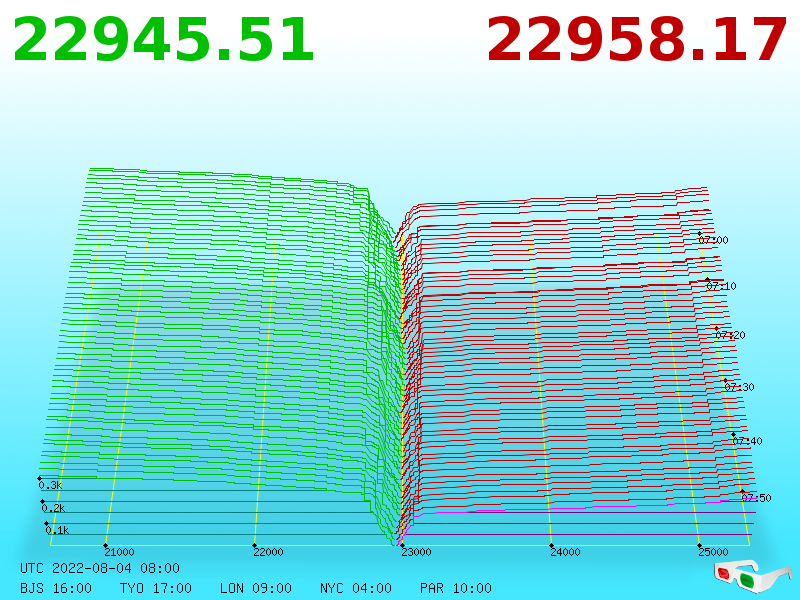Select the 07:20 time marker

click(731, 335)
